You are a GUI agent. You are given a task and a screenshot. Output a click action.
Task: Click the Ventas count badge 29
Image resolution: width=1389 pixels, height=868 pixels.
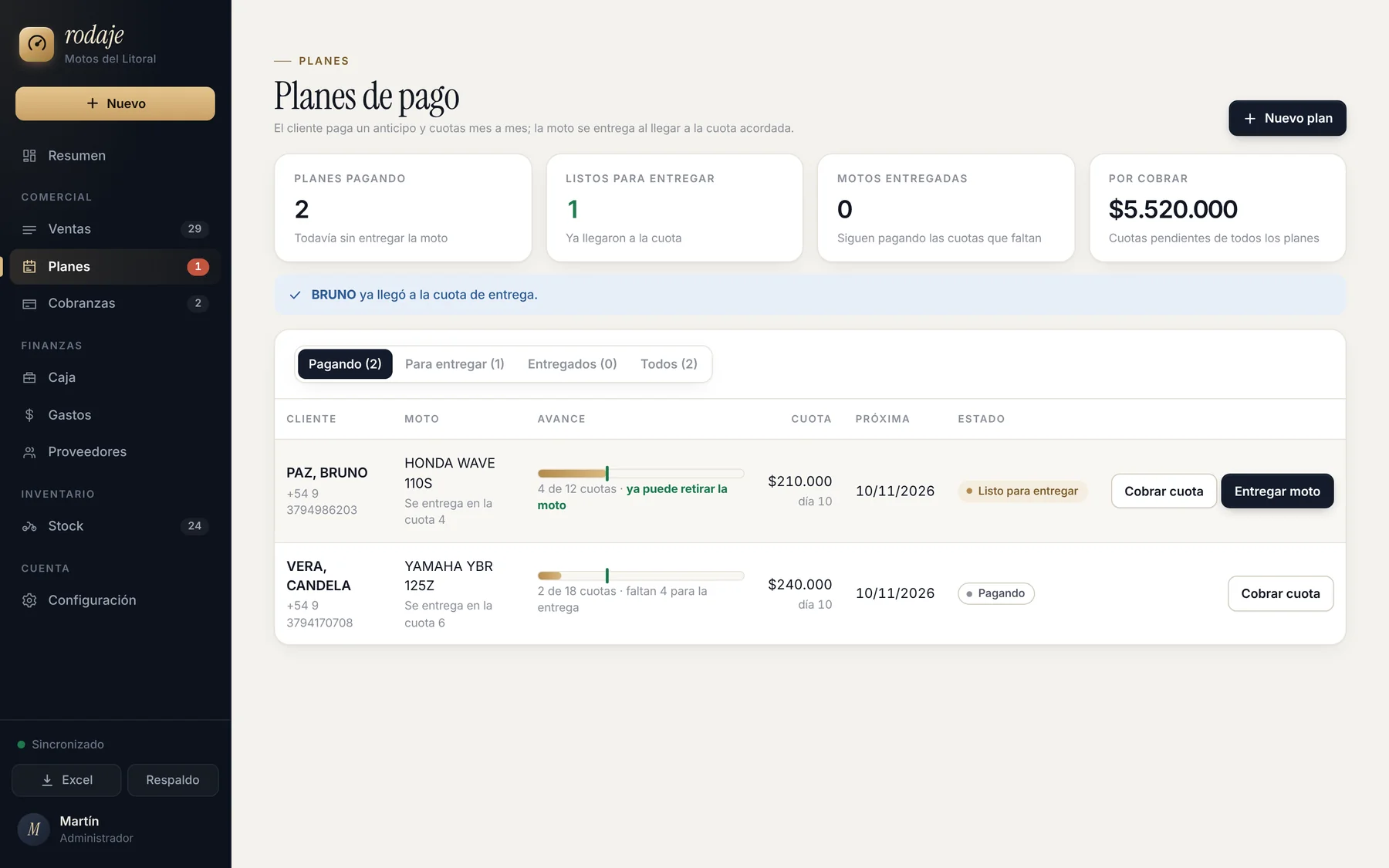click(194, 229)
